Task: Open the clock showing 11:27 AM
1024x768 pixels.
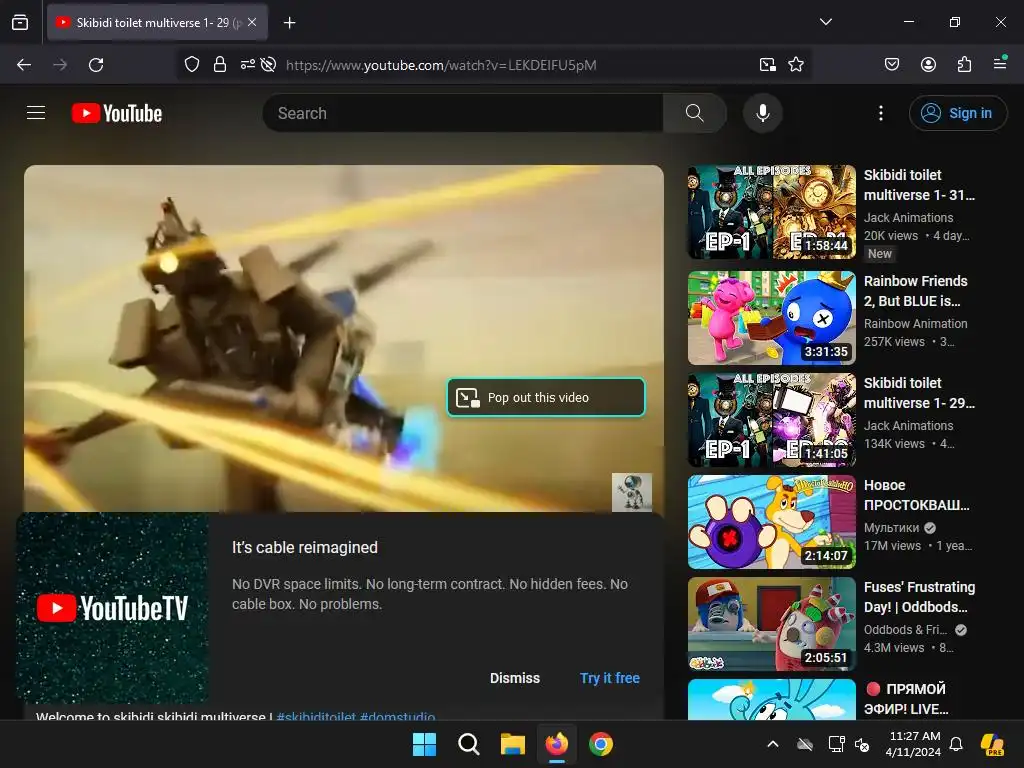Action: (x=914, y=744)
